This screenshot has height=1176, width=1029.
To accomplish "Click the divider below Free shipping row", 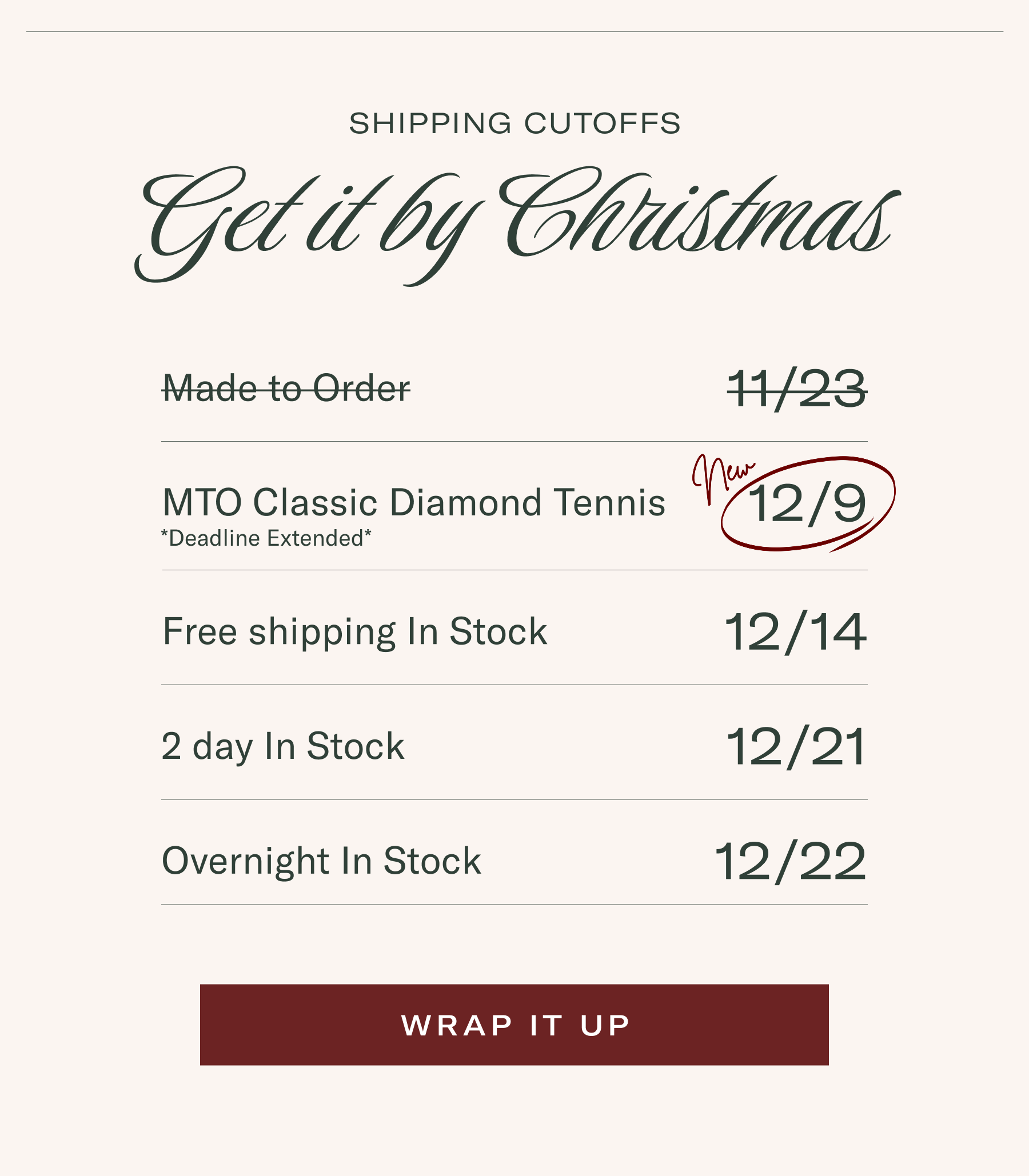I will [514, 685].
